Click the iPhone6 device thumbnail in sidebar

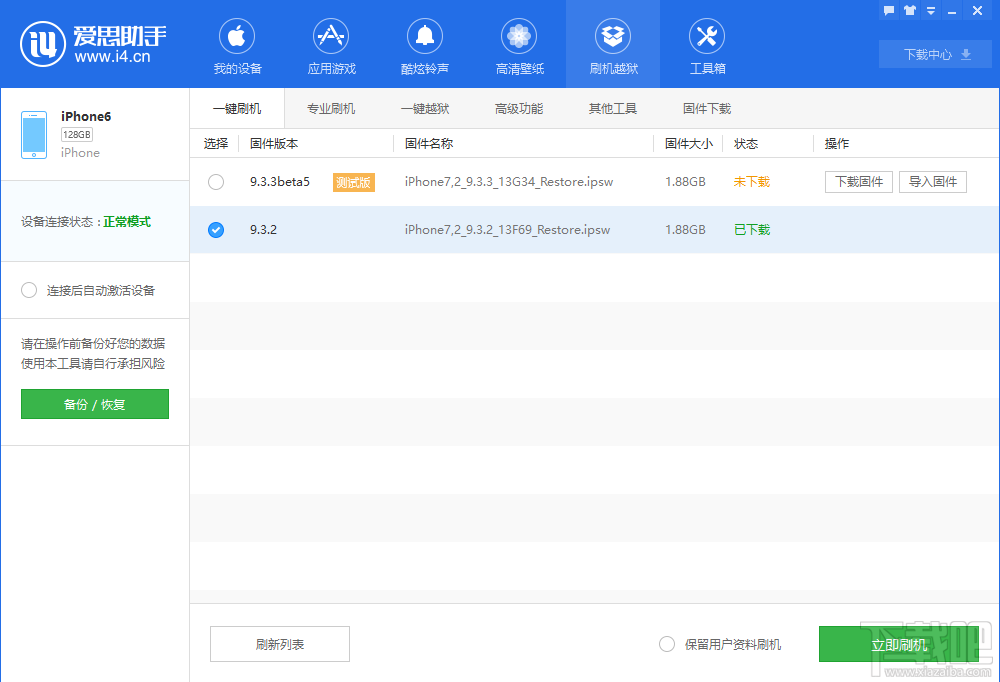(33, 133)
